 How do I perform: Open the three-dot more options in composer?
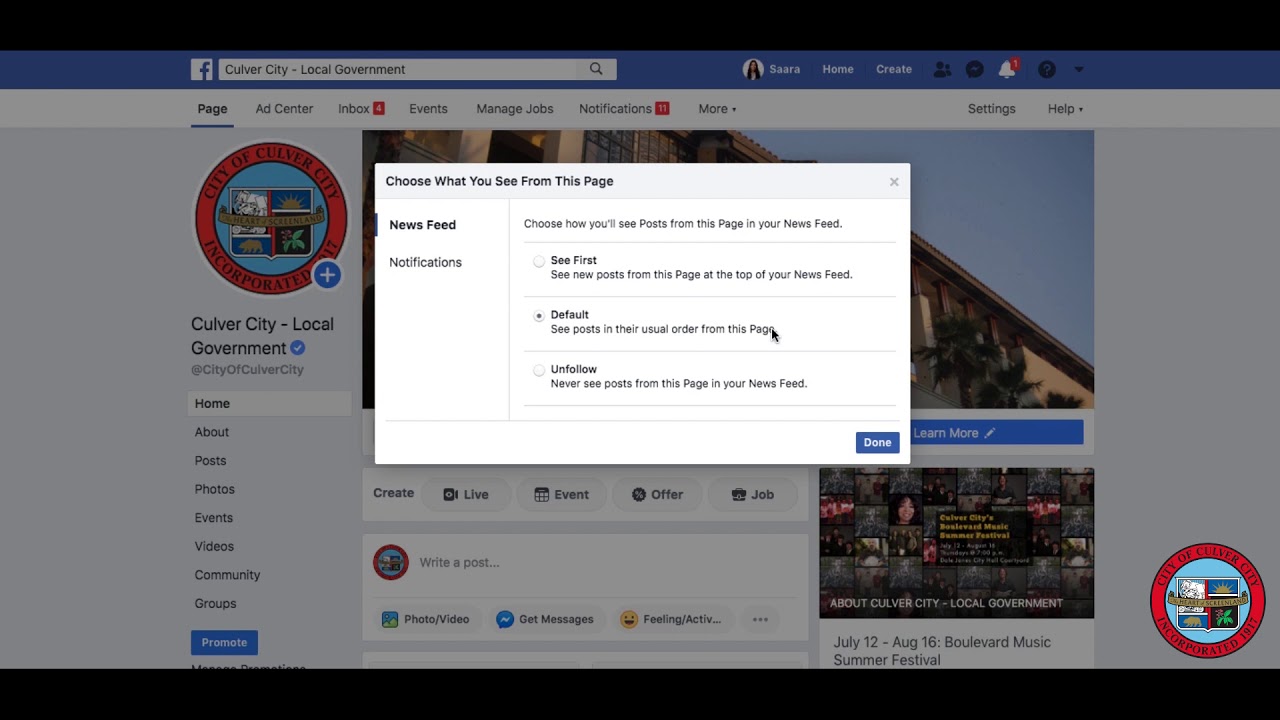[760, 619]
